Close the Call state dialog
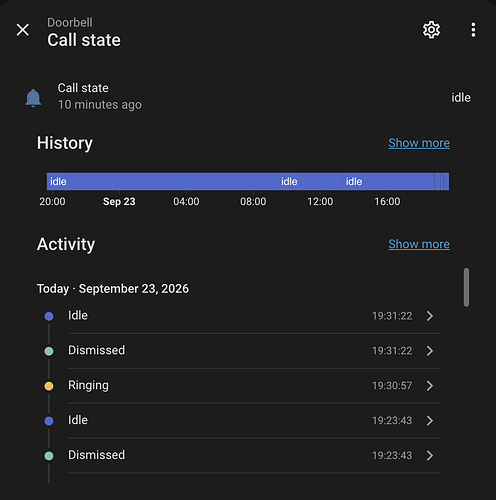 (x=23, y=30)
